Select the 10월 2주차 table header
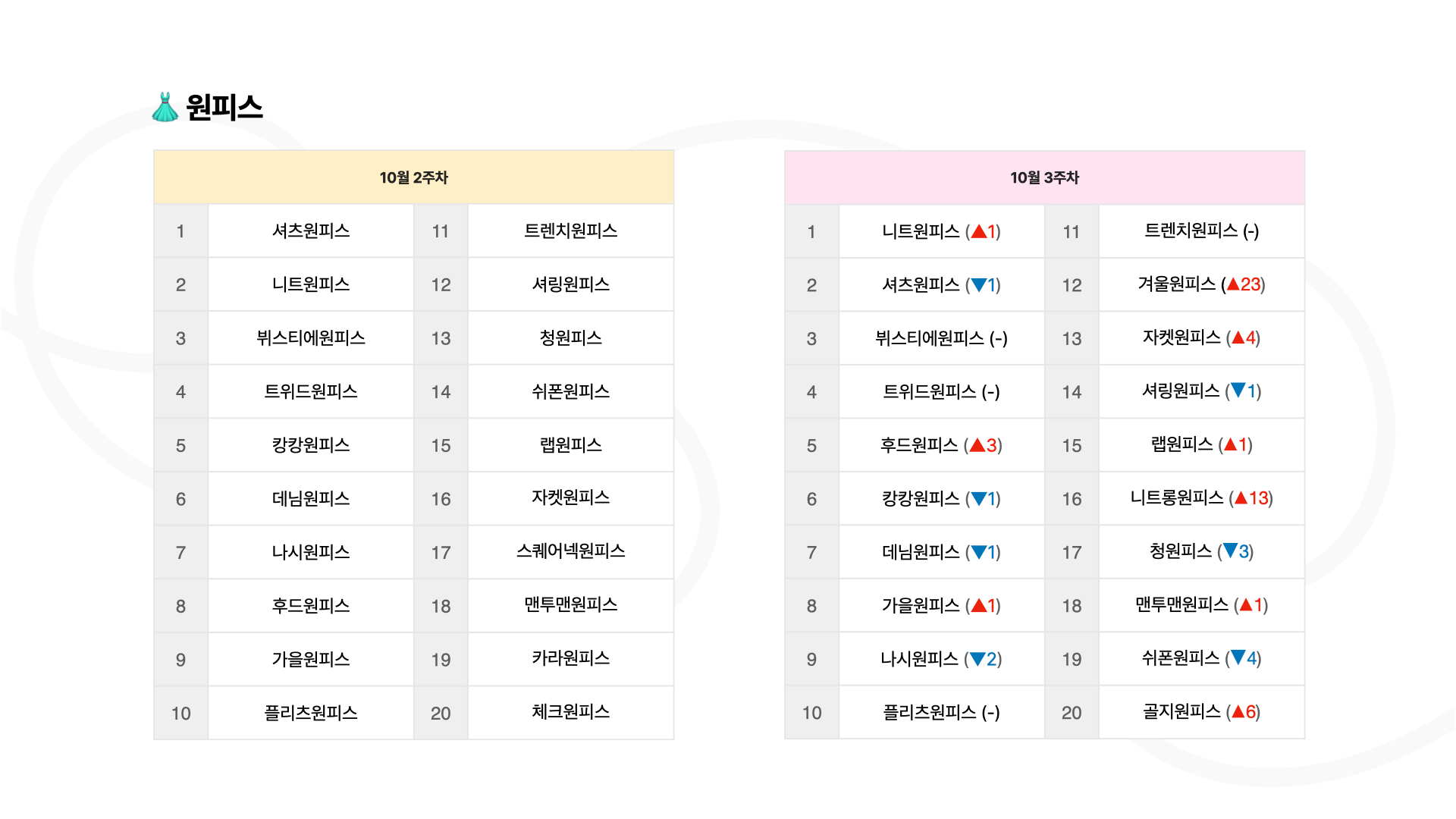The image size is (1456, 819). pos(413,177)
